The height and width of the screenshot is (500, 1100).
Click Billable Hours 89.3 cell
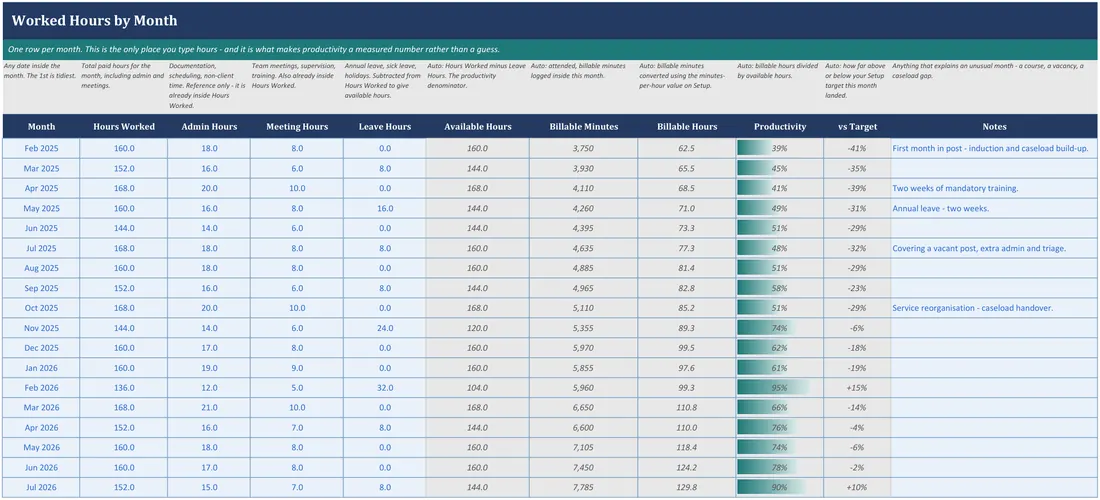(687, 327)
